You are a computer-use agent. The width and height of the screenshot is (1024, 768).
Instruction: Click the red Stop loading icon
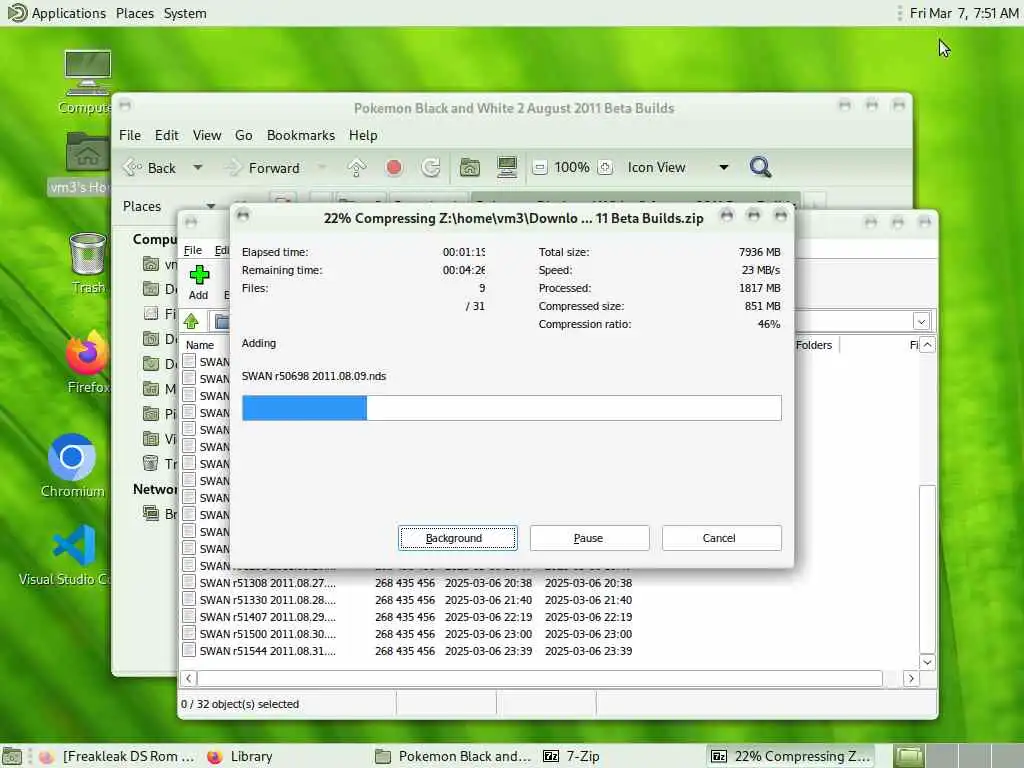(394, 168)
